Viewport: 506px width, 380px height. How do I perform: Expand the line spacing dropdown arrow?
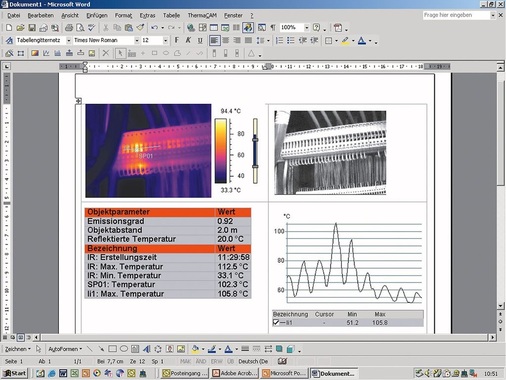(268, 41)
